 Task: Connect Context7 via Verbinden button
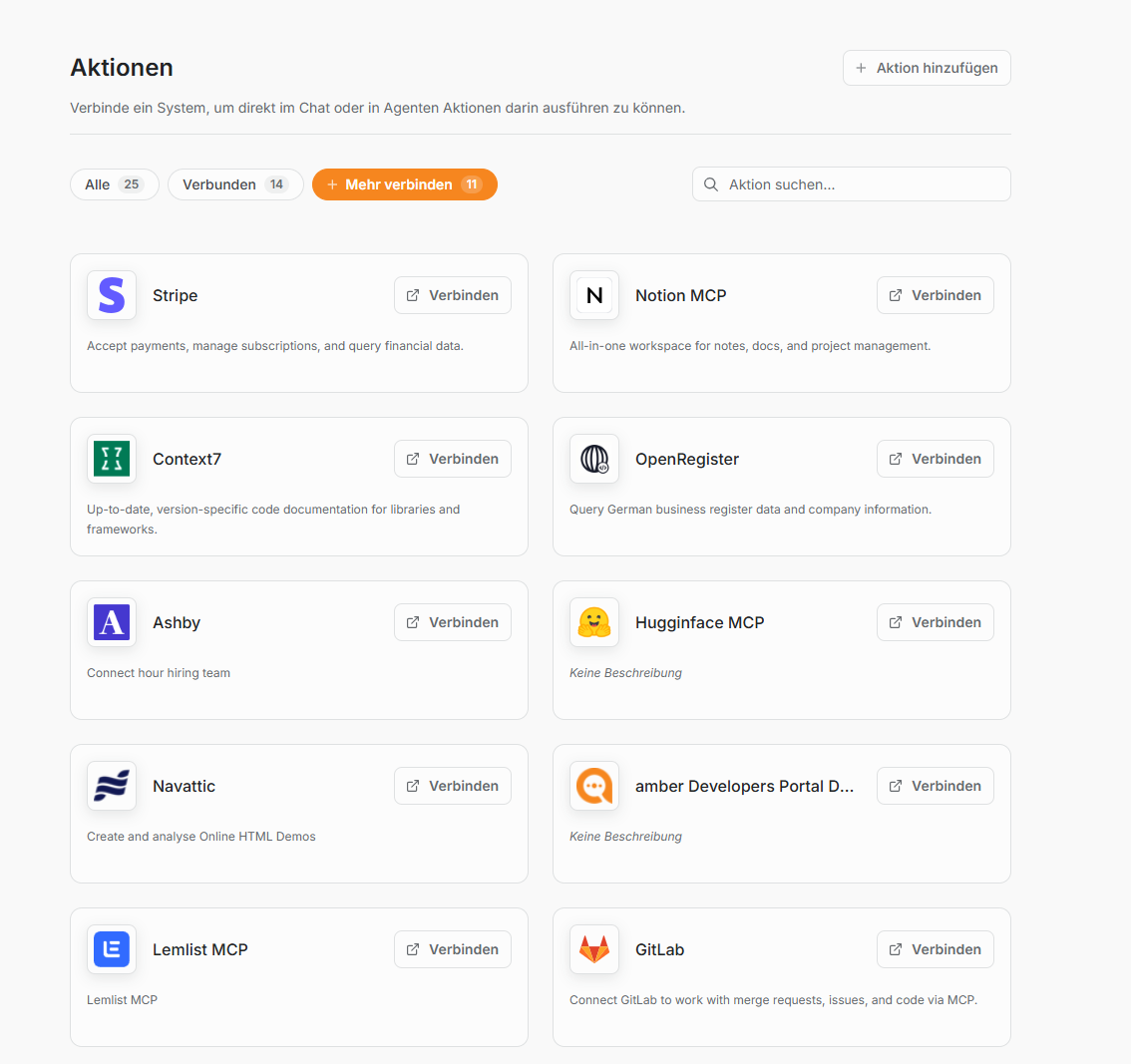(452, 459)
